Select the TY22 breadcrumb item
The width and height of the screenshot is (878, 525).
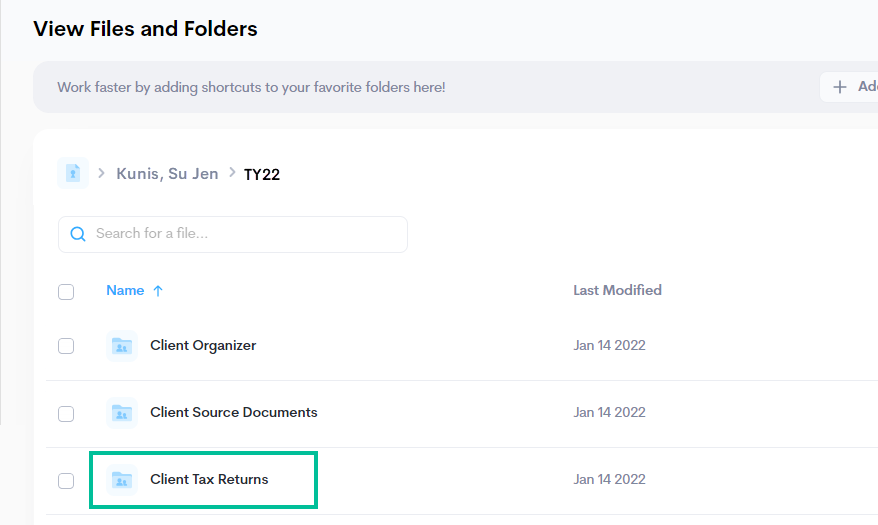[261, 174]
